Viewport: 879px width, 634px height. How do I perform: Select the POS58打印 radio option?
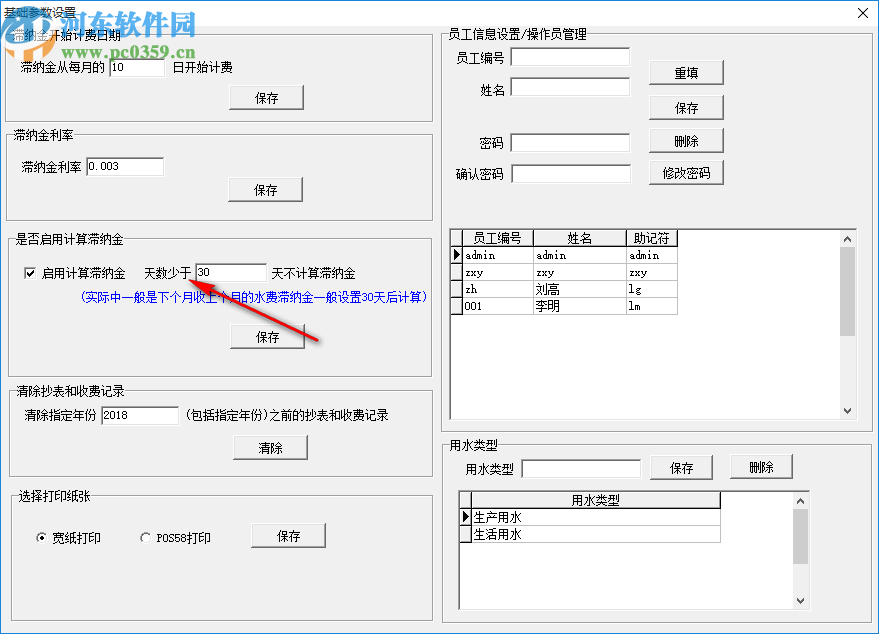145,537
